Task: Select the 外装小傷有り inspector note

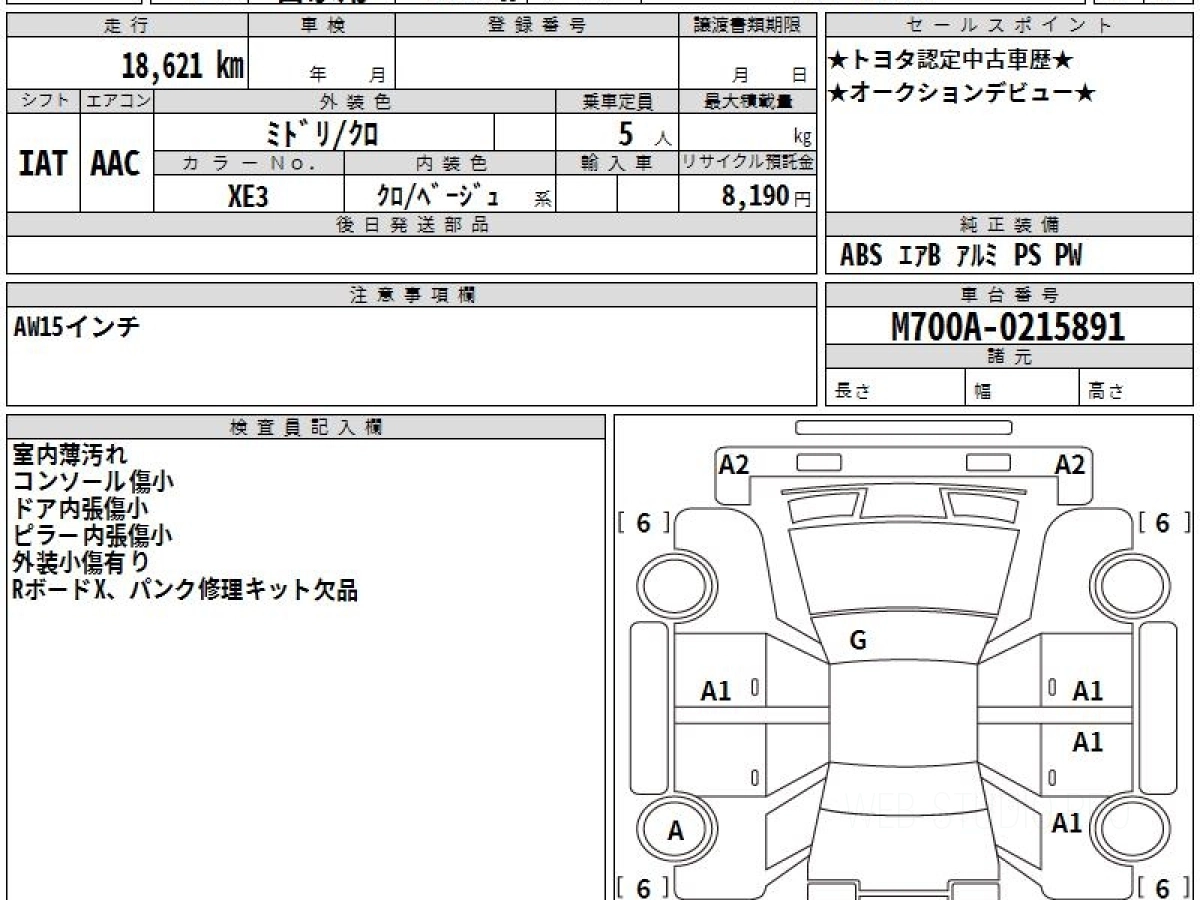Action: (x=81, y=562)
